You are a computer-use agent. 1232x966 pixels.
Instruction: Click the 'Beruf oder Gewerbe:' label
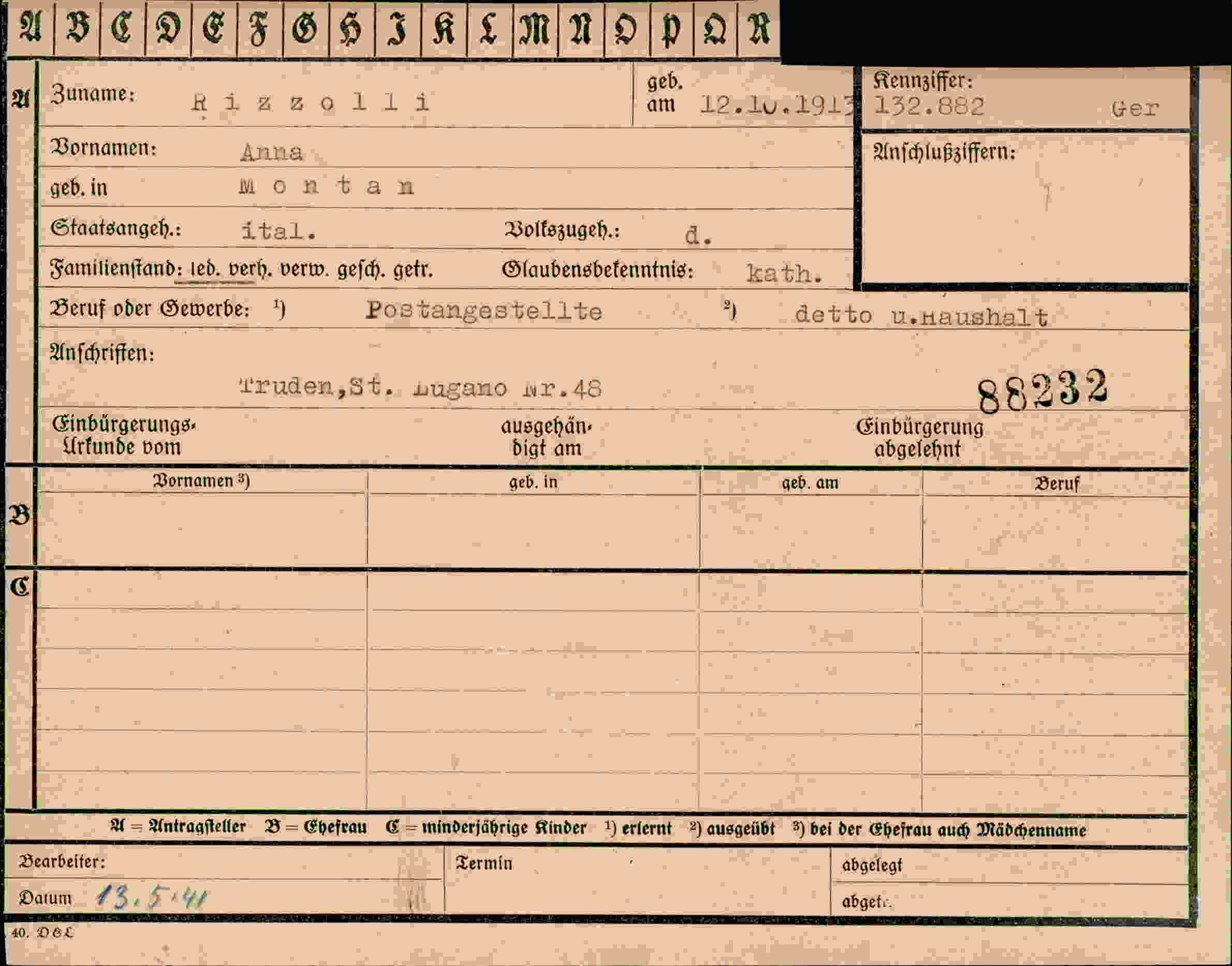(x=149, y=309)
